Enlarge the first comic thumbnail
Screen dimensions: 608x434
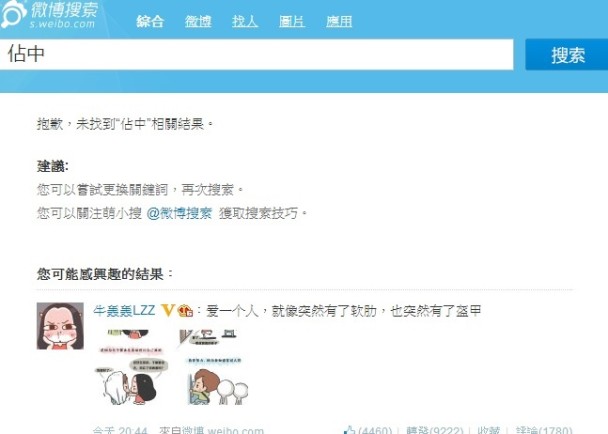pos(132,367)
